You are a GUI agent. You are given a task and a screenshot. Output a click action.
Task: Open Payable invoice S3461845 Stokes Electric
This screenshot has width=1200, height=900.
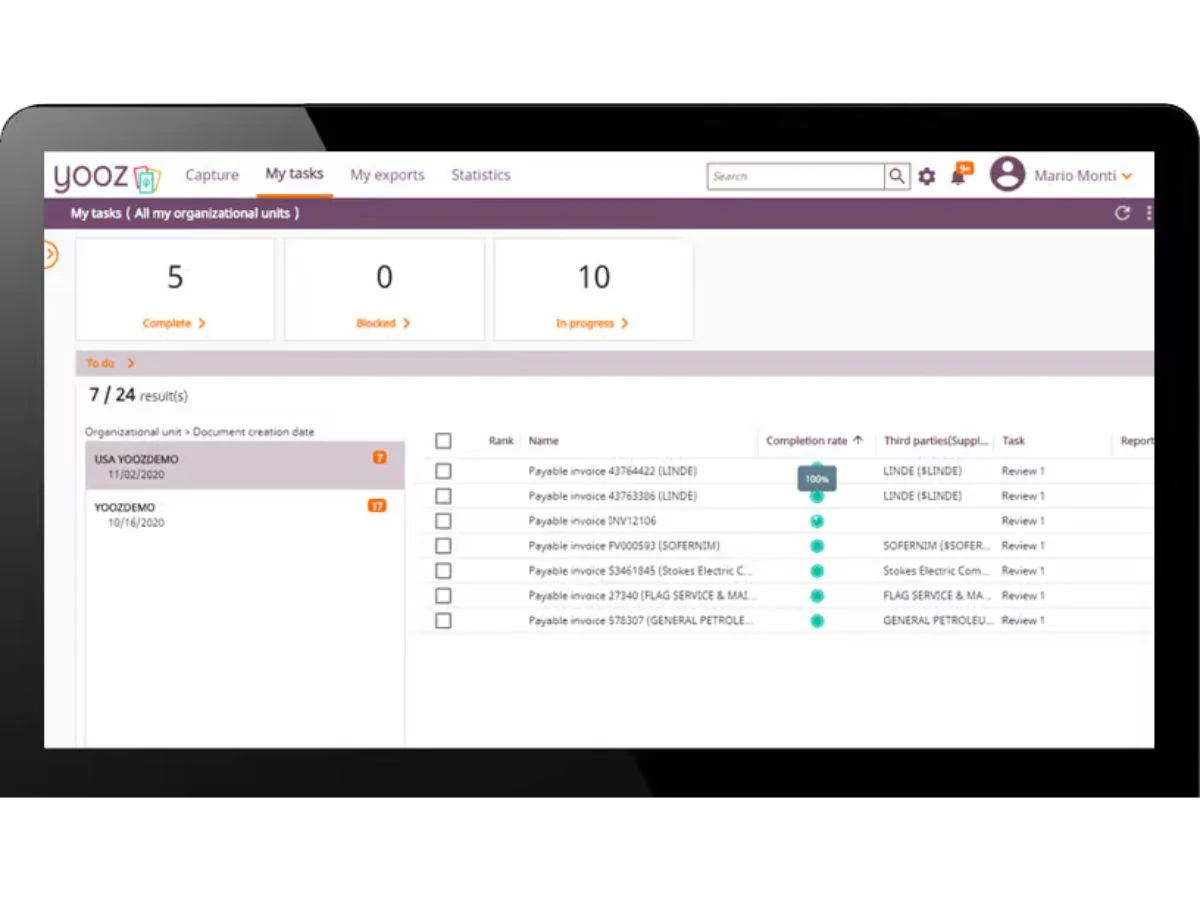[x=641, y=571]
